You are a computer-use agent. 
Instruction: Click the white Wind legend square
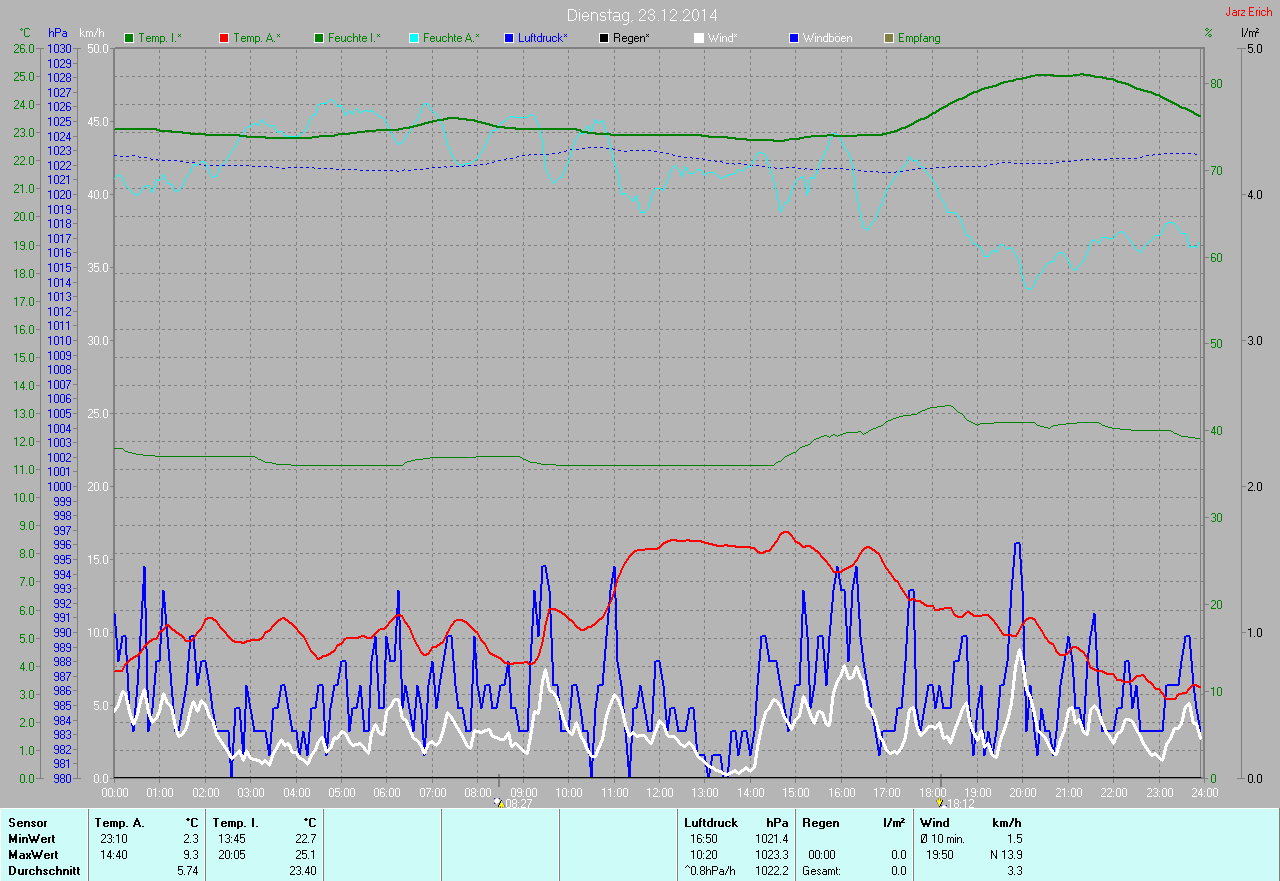[x=698, y=38]
